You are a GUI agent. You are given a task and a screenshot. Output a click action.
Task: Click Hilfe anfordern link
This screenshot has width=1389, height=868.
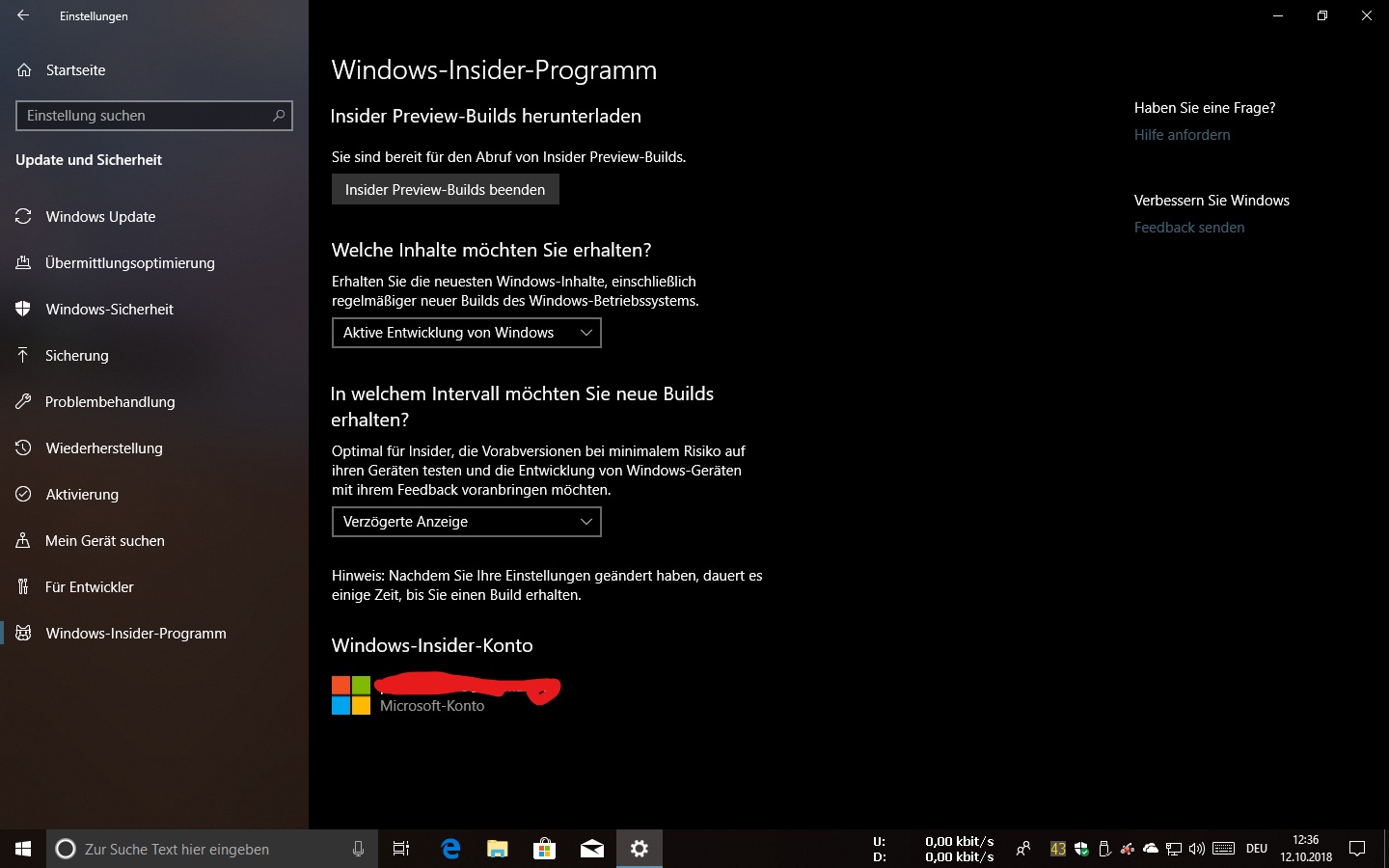[1183, 135]
